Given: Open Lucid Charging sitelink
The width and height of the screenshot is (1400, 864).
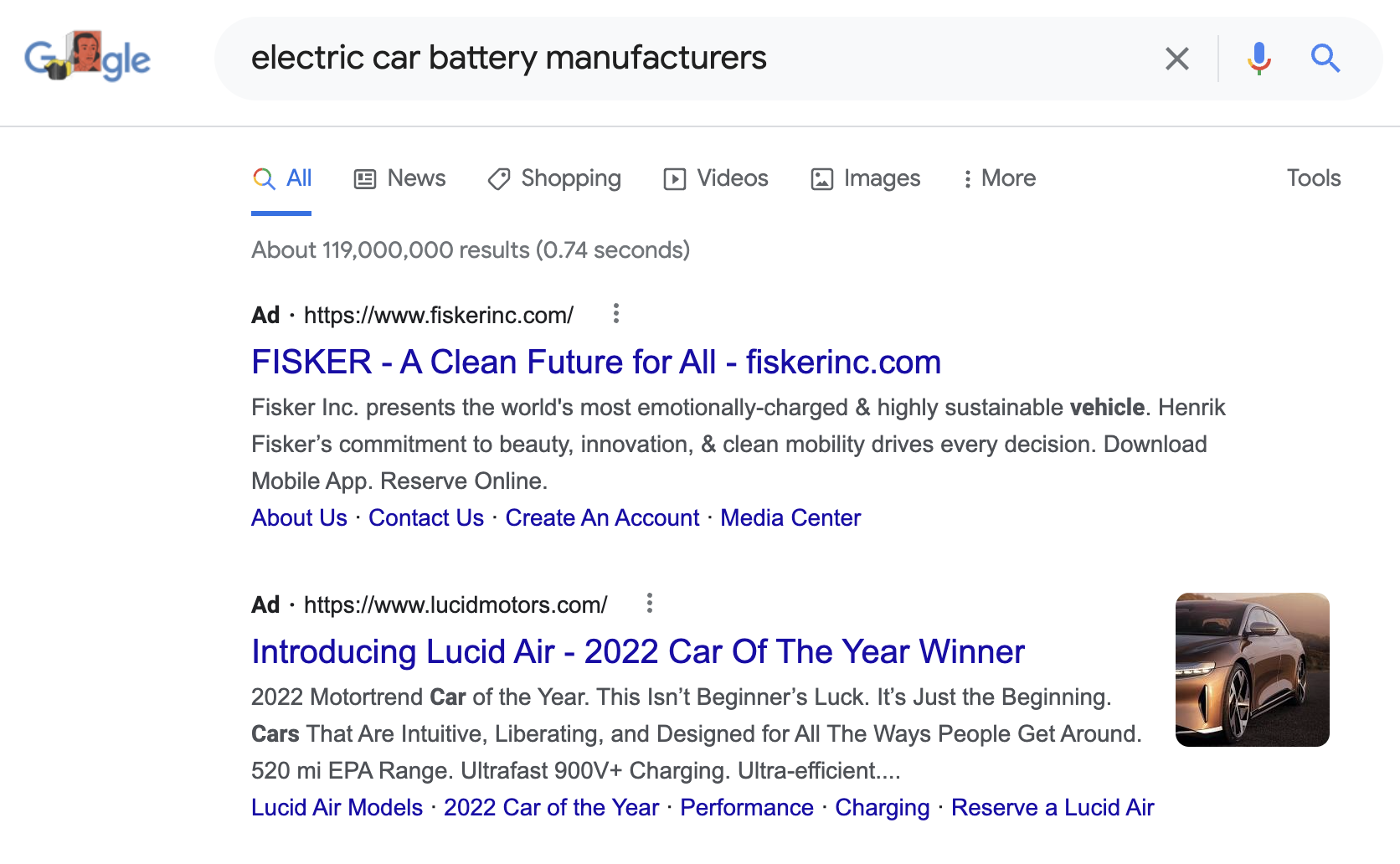Looking at the screenshot, I should 883,808.
